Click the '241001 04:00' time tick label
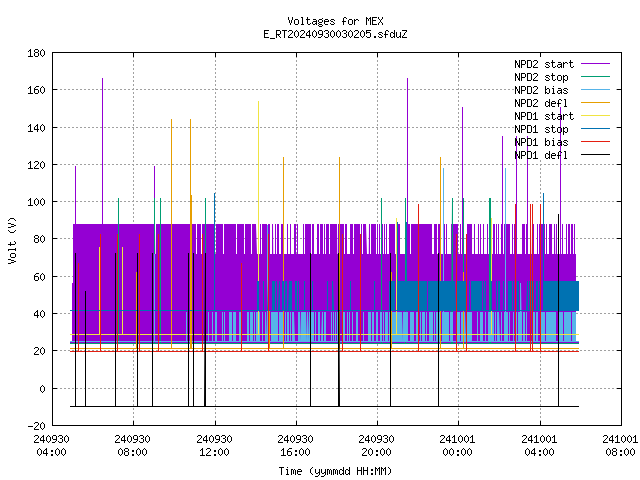The width and height of the screenshot is (640, 480). [x=540, y=446]
